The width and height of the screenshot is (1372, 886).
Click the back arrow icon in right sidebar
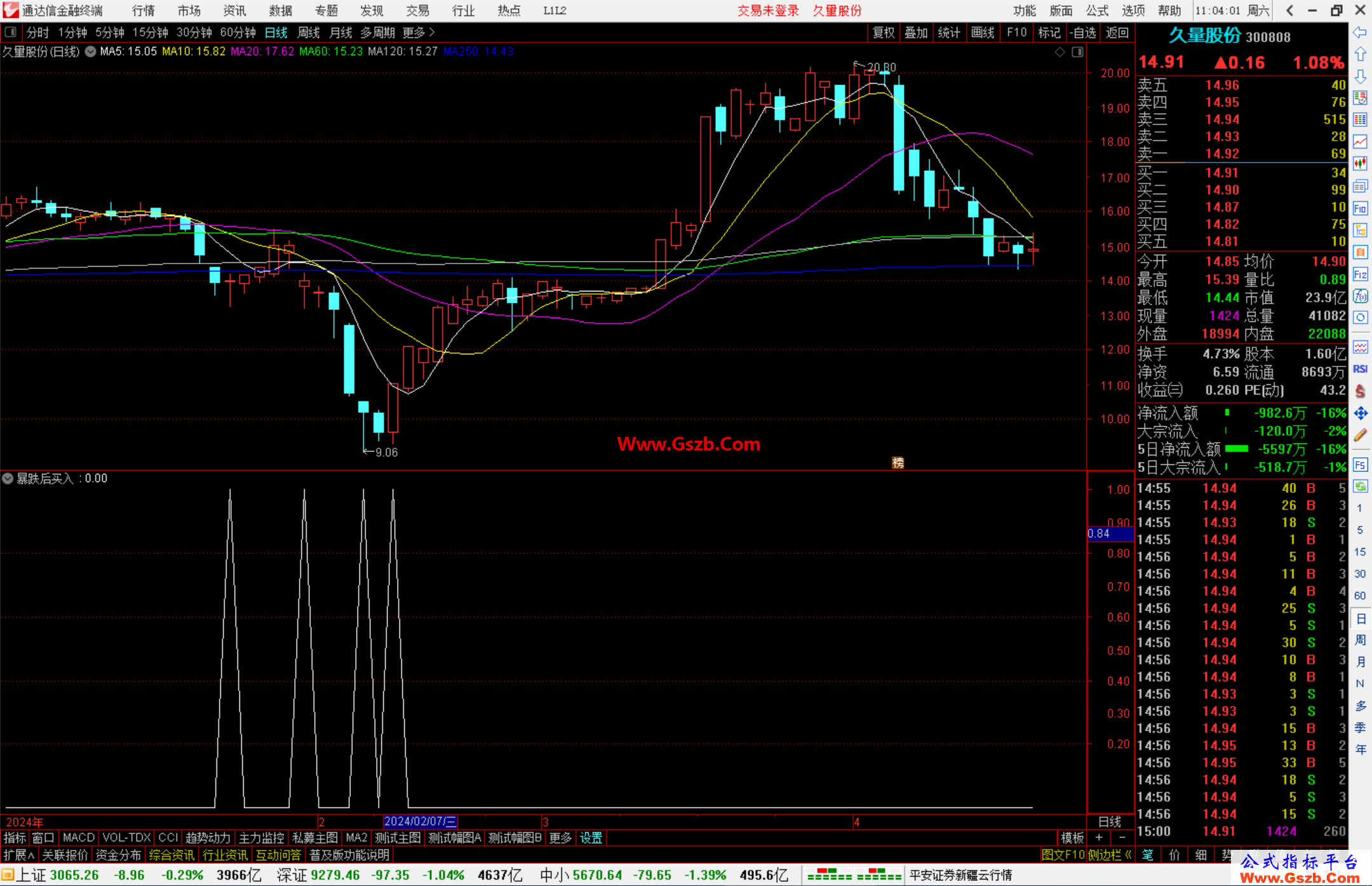pos(1360,32)
